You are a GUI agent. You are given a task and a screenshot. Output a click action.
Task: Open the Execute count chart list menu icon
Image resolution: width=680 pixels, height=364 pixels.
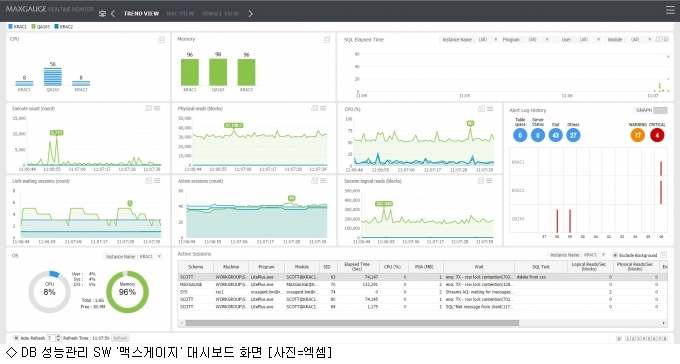[157, 108]
